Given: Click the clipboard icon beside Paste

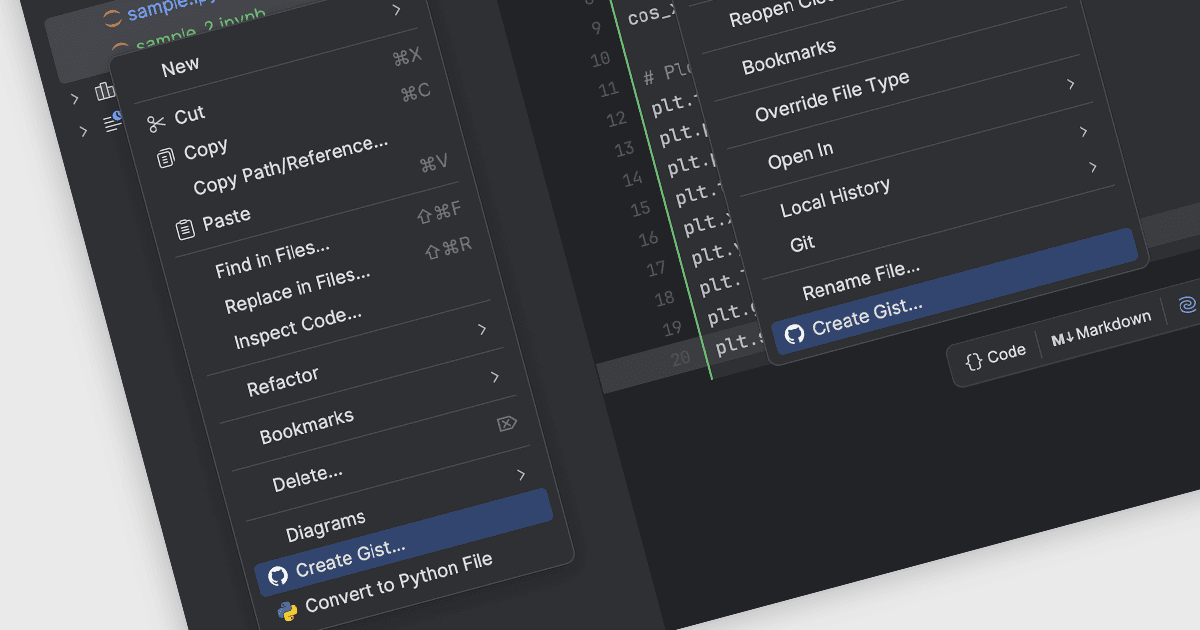Looking at the screenshot, I should click(185, 229).
